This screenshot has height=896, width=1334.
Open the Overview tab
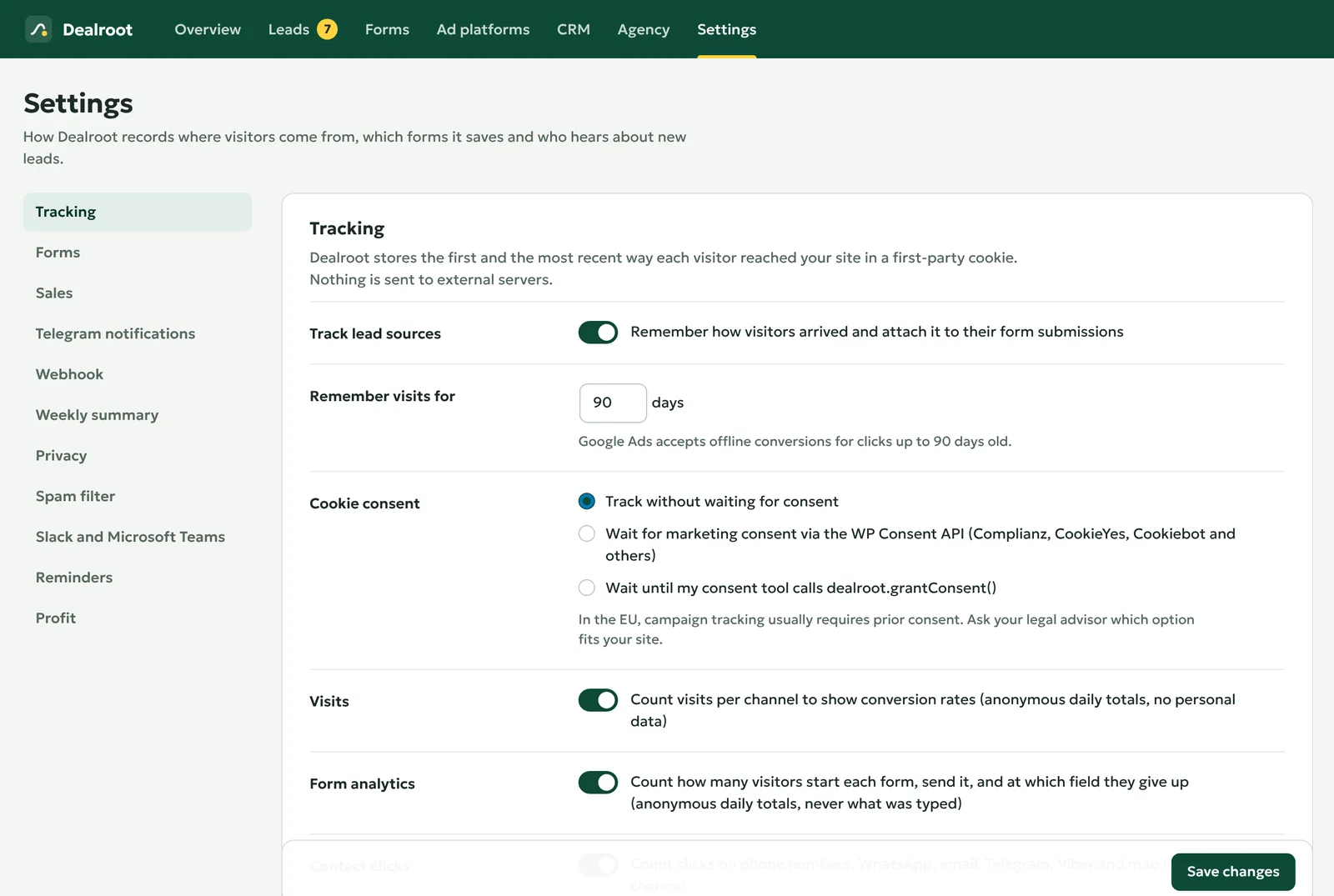(208, 29)
